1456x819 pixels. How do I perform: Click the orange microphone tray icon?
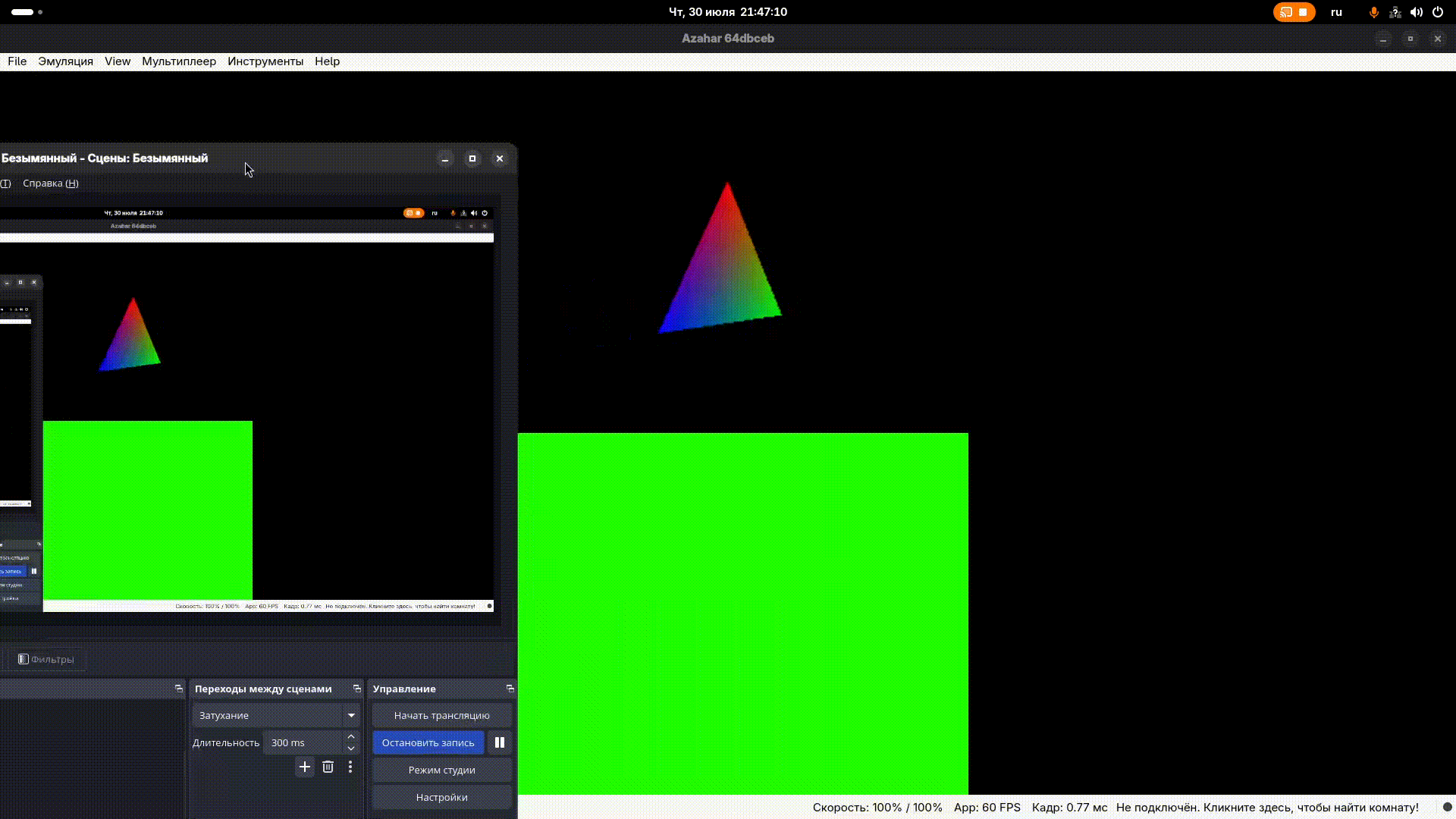click(x=1373, y=12)
